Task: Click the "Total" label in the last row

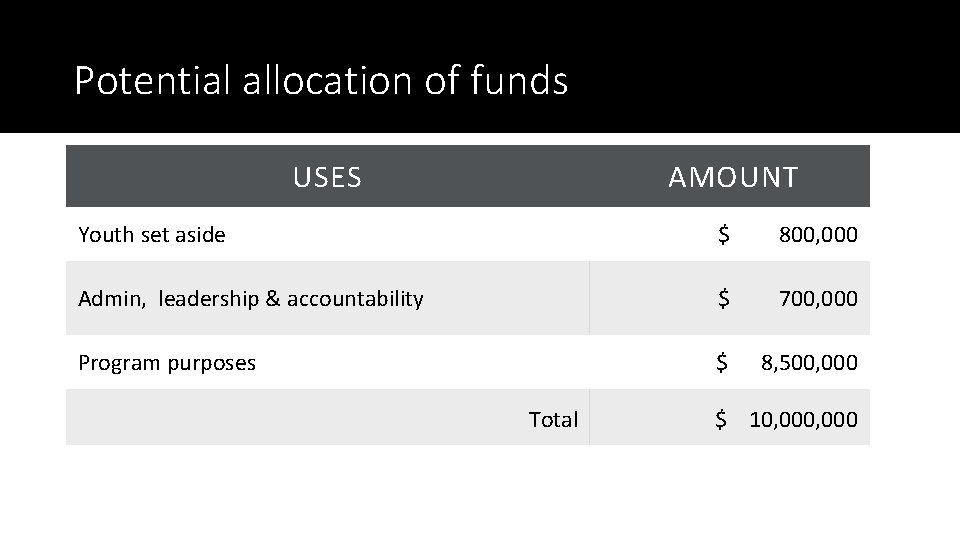Action: coord(553,419)
